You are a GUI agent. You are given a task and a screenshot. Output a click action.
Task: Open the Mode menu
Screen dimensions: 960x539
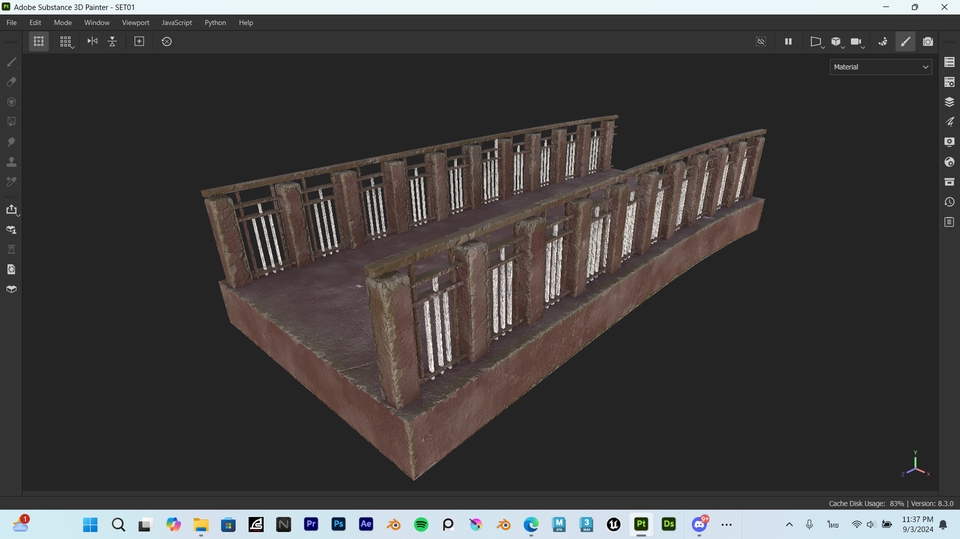tap(62, 23)
